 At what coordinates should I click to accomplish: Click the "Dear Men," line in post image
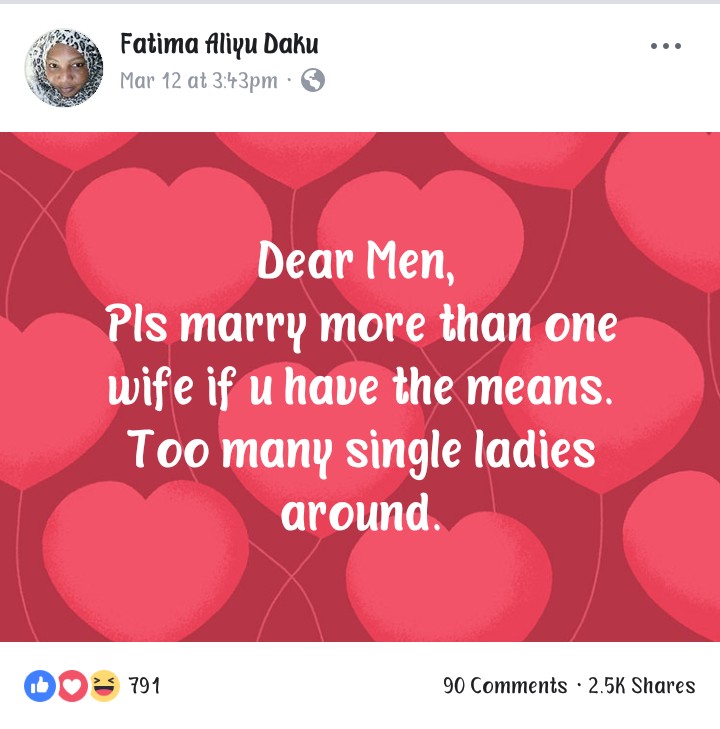coord(356,263)
